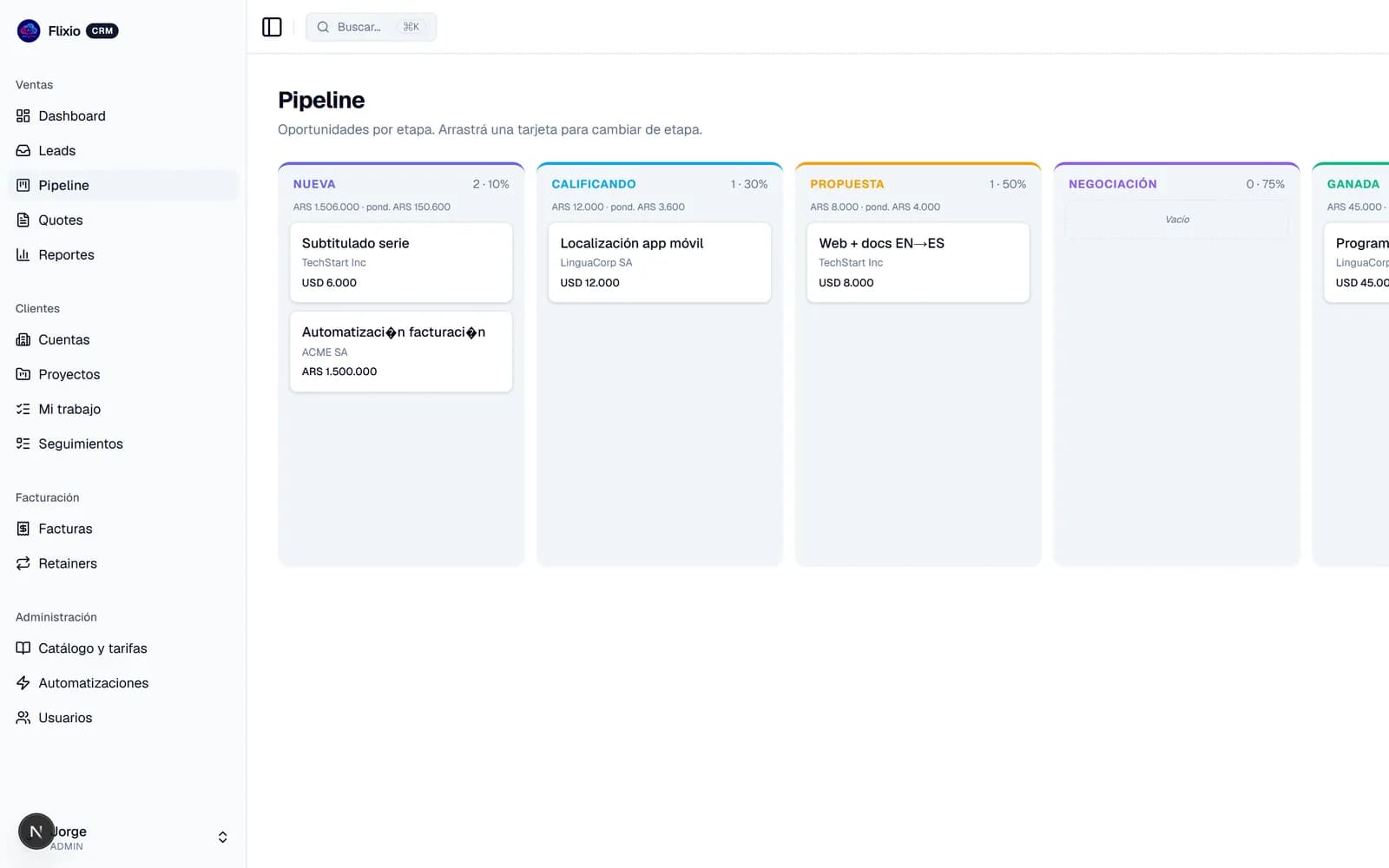The height and width of the screenshot is (868, 1389).
Task: Click the Vacío placeholder in Negociación
Action: (1177, 220)
